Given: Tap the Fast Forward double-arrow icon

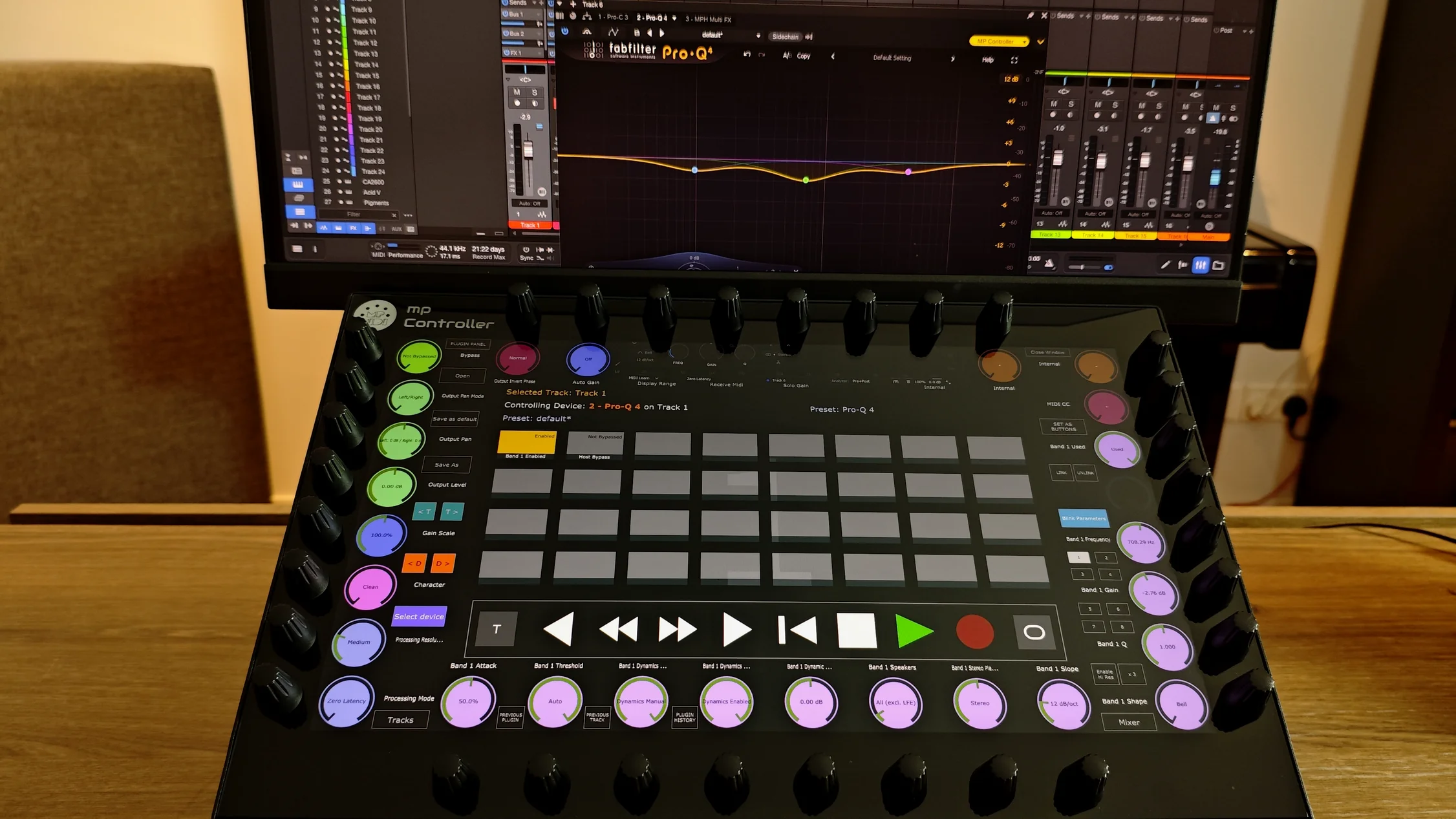Looking at the screenshot, I should click(677, 629).
